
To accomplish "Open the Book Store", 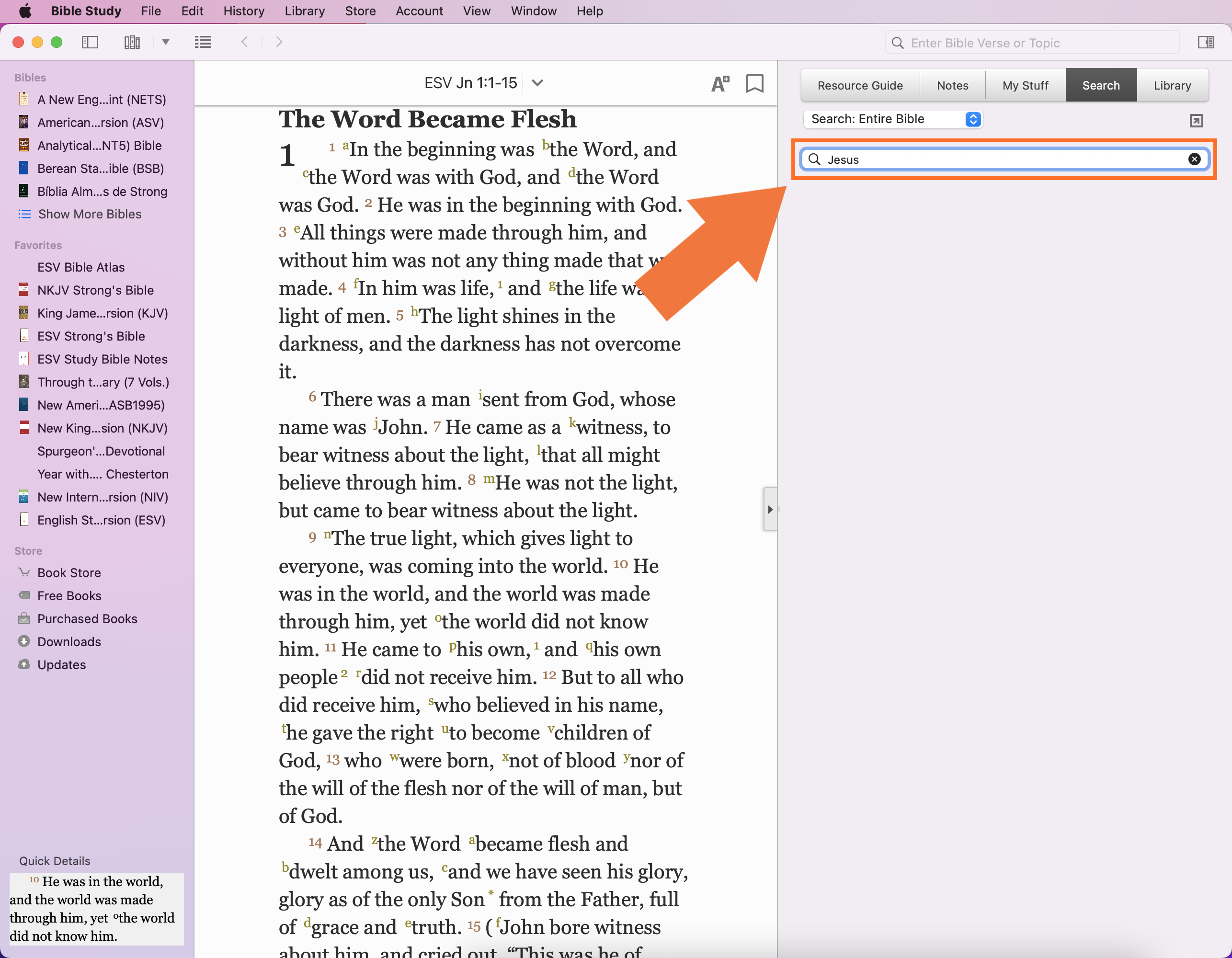I will (69, 573).
